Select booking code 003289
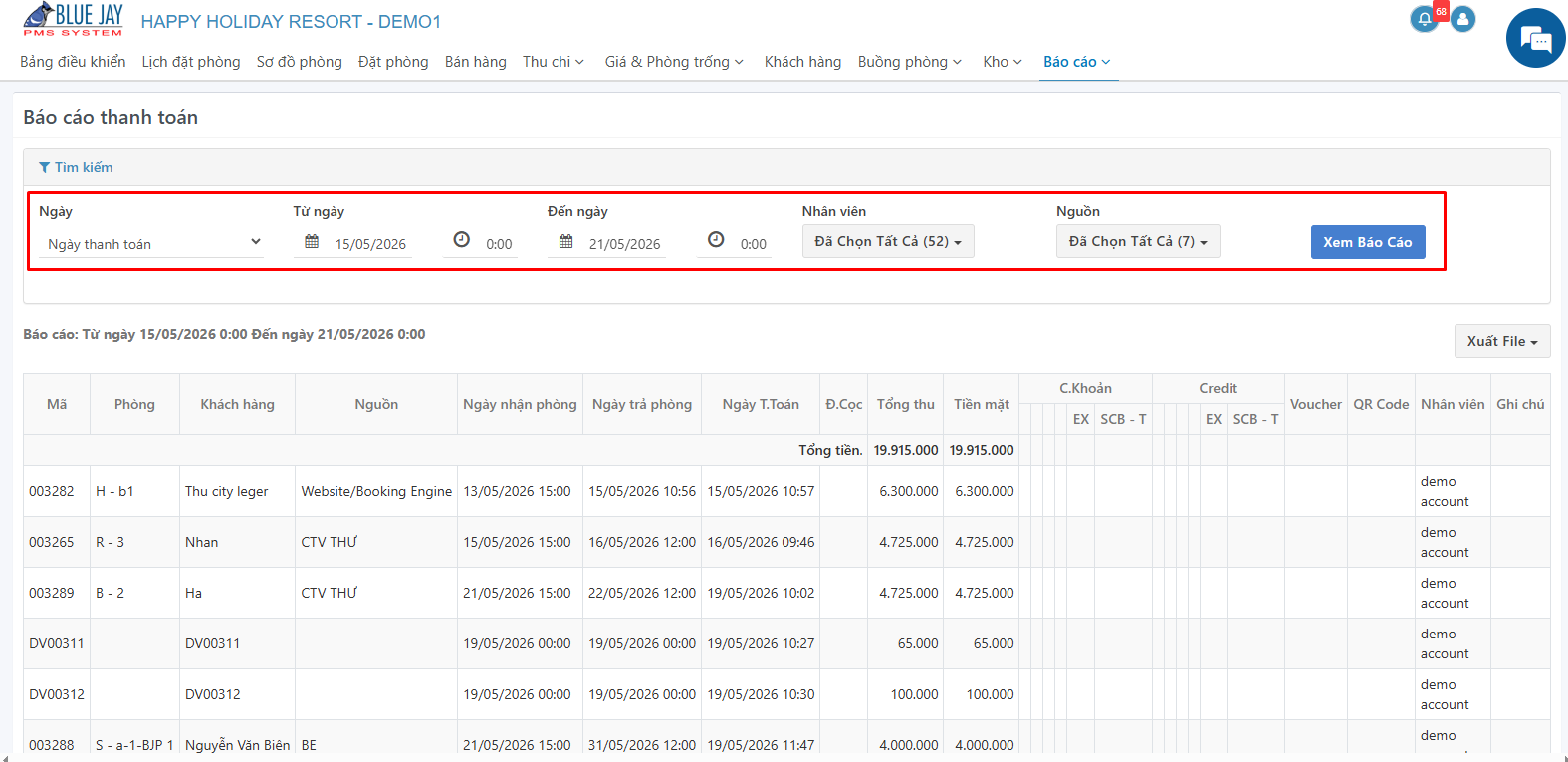This screenshot has height=762, width=1568. [x=52, y=593]
